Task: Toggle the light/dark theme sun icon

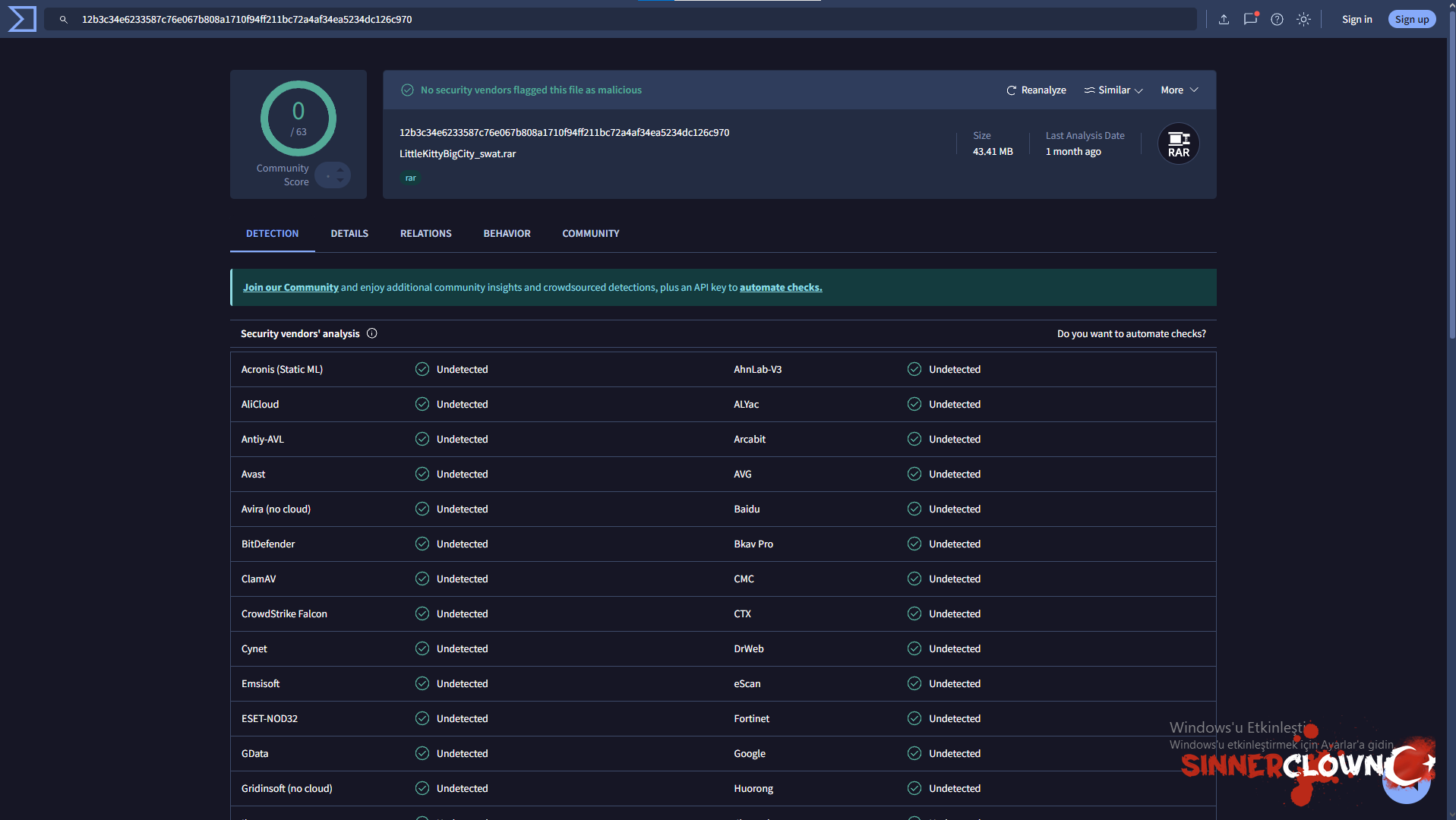Action: click(1303, 20)
